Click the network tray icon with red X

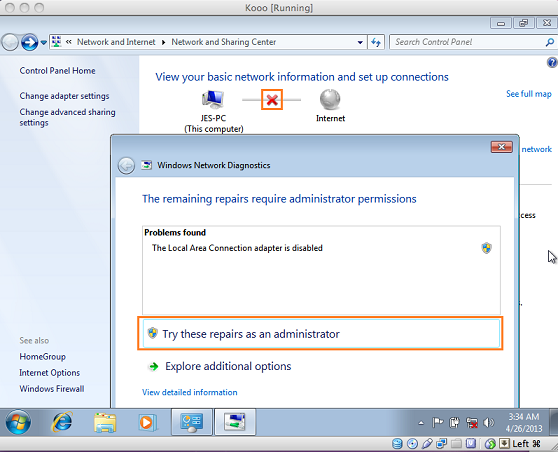(x=472, y=423)
